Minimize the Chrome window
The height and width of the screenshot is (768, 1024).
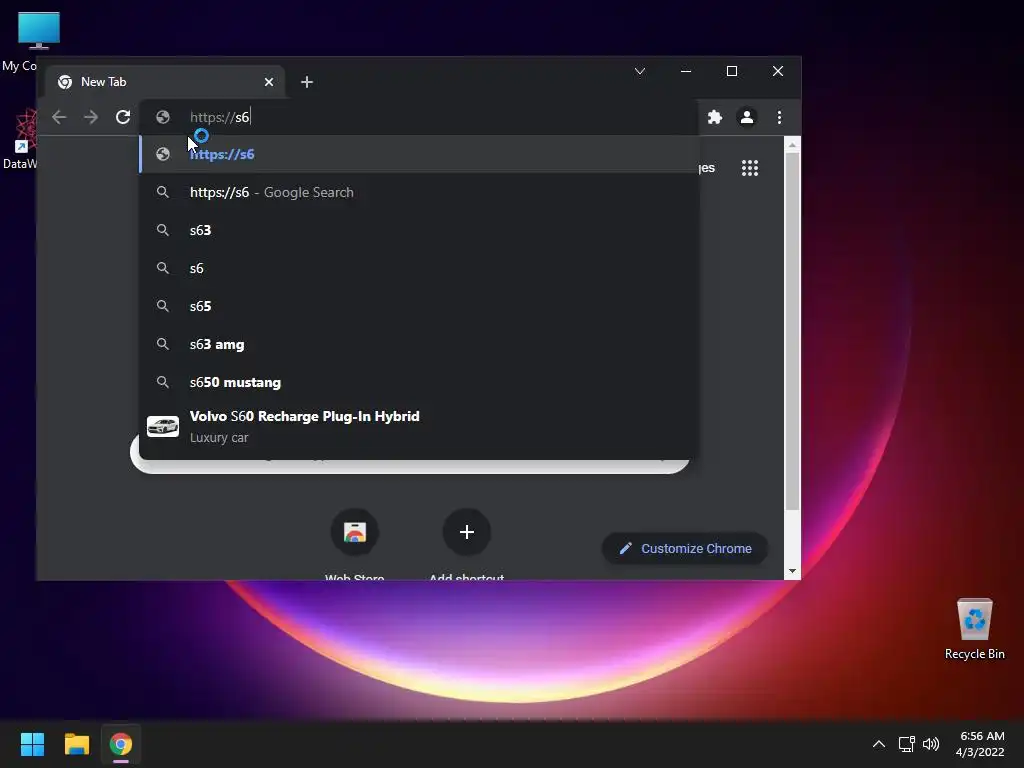click(x=686, y=71)
